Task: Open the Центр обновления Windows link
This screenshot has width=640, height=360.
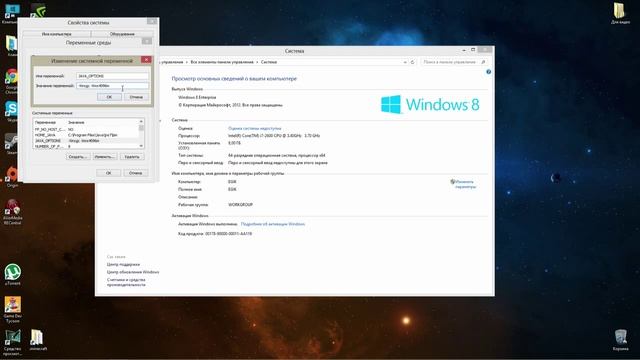Action: (x=133, y=272)
